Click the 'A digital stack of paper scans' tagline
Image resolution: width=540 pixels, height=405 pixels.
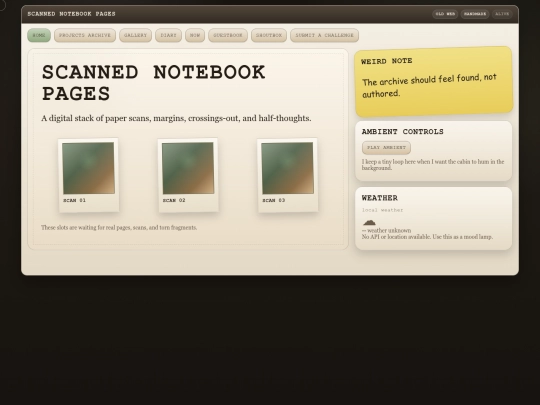[176, 118]
